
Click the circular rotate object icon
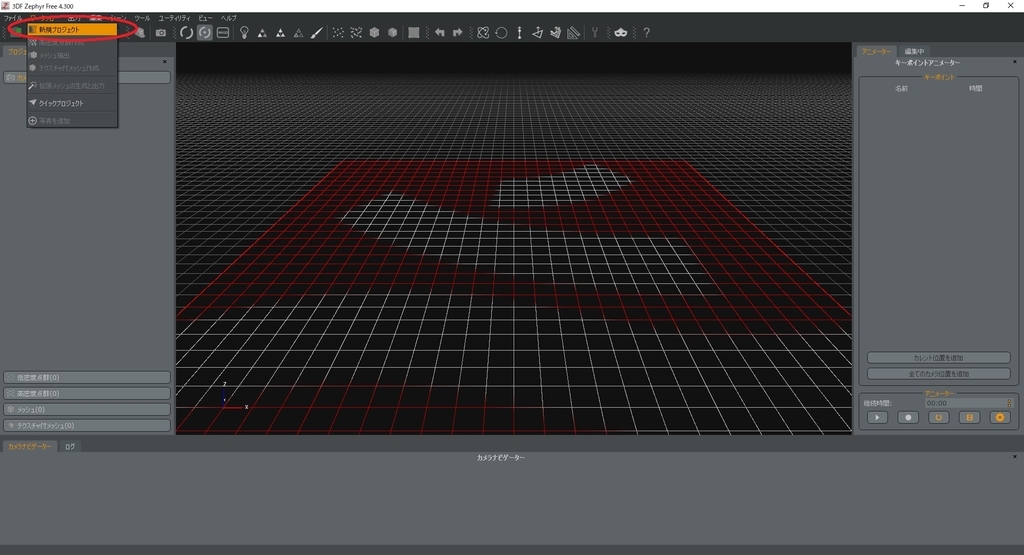[x=502, y=33]
